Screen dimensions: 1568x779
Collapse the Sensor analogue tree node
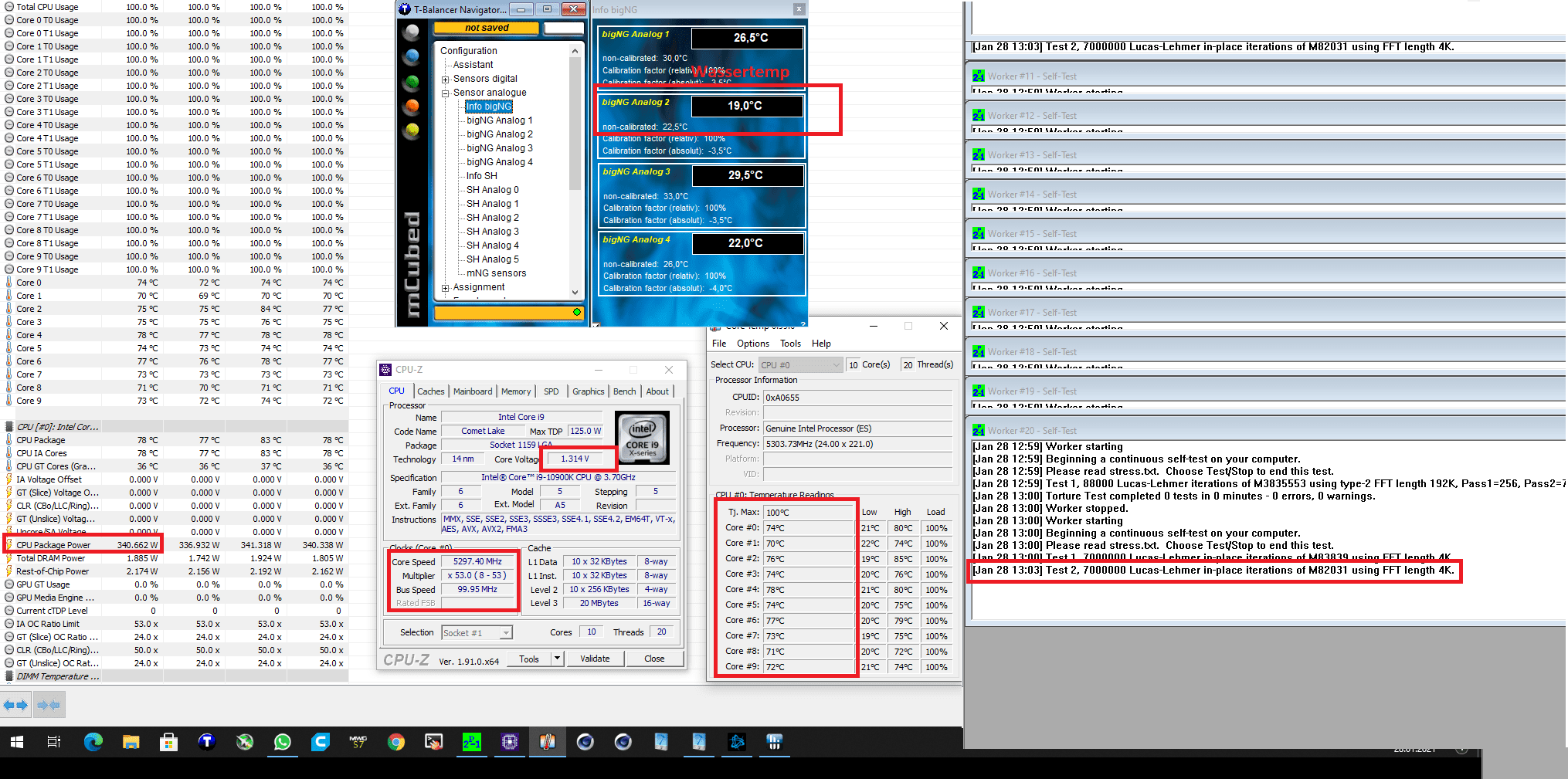pos(446,93)
